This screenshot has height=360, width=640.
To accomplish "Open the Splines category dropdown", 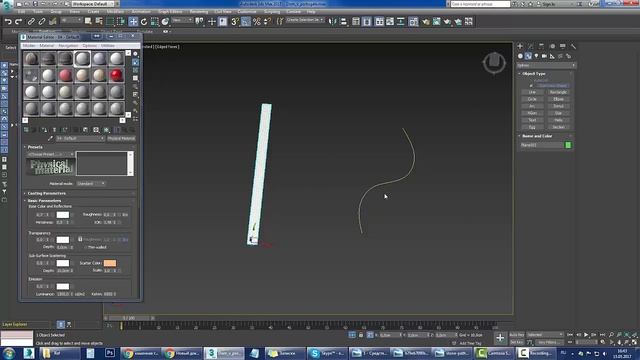I will (x=546, y=65).
